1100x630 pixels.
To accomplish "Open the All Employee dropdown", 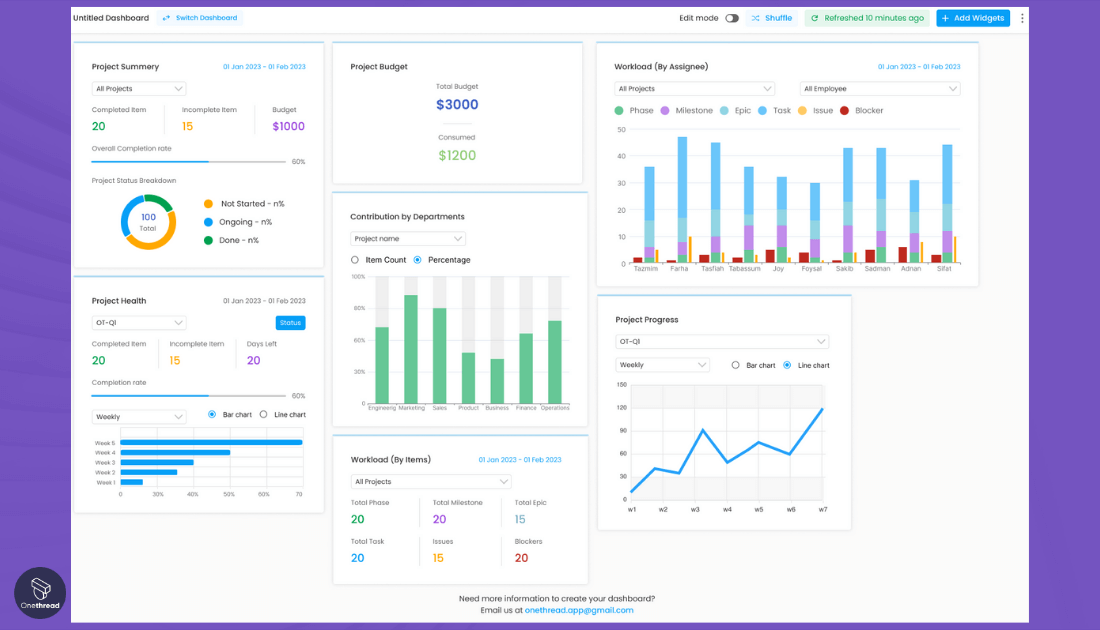I will pyautogui.click(x=880, y=88).
